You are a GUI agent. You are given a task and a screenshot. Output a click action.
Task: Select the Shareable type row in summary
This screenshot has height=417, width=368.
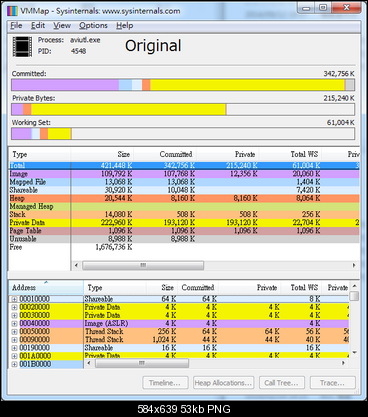coord(184,190)
